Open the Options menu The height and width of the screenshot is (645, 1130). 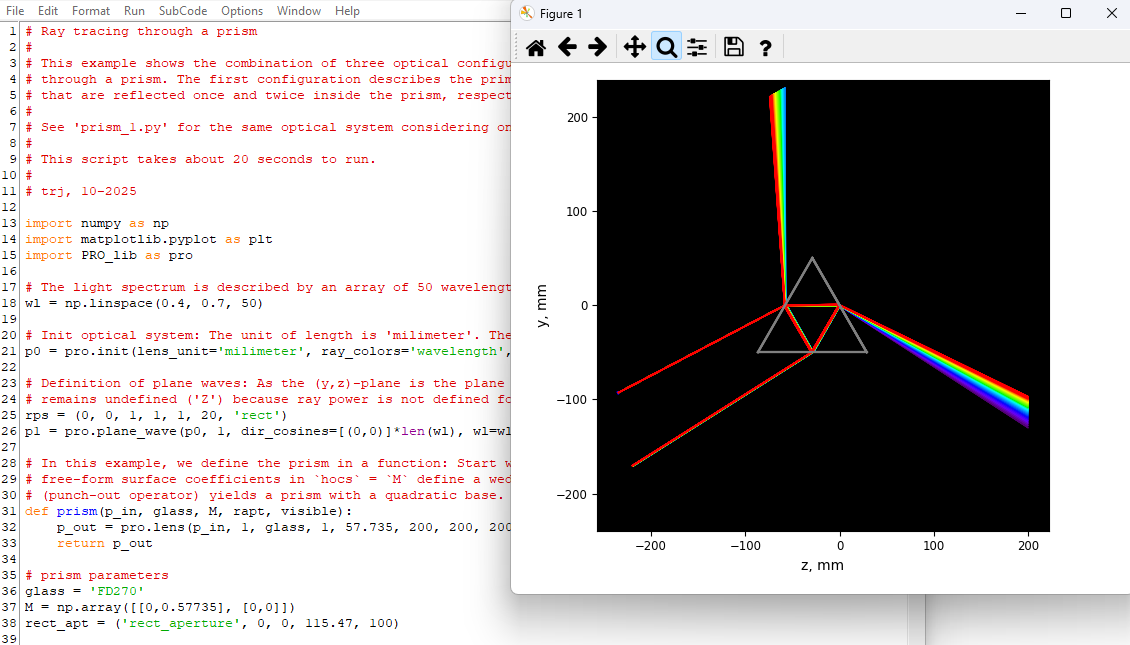[242, 11]
